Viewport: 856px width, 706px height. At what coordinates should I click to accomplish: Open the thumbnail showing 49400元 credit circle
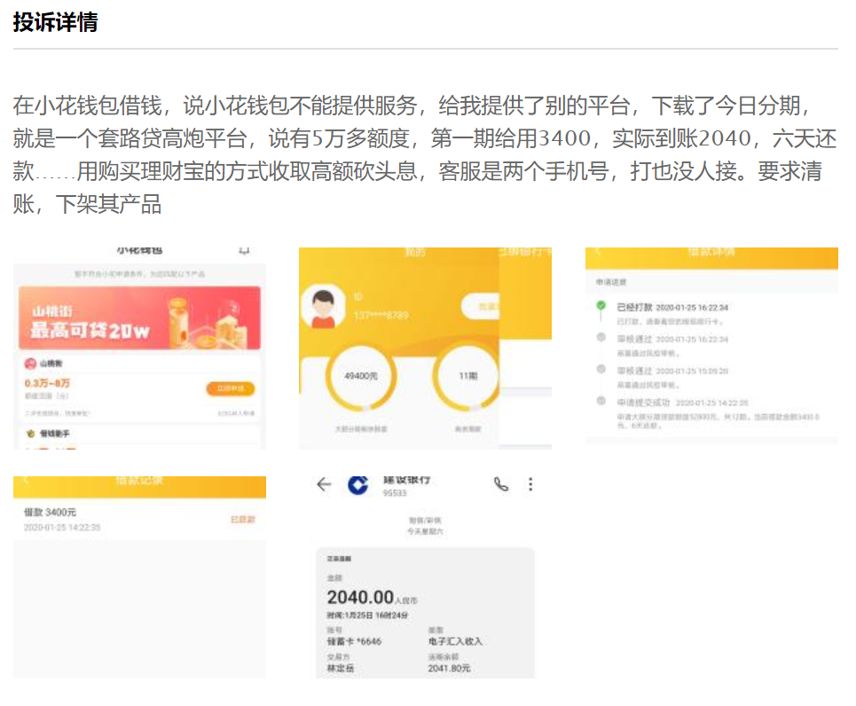coord(425,348)
